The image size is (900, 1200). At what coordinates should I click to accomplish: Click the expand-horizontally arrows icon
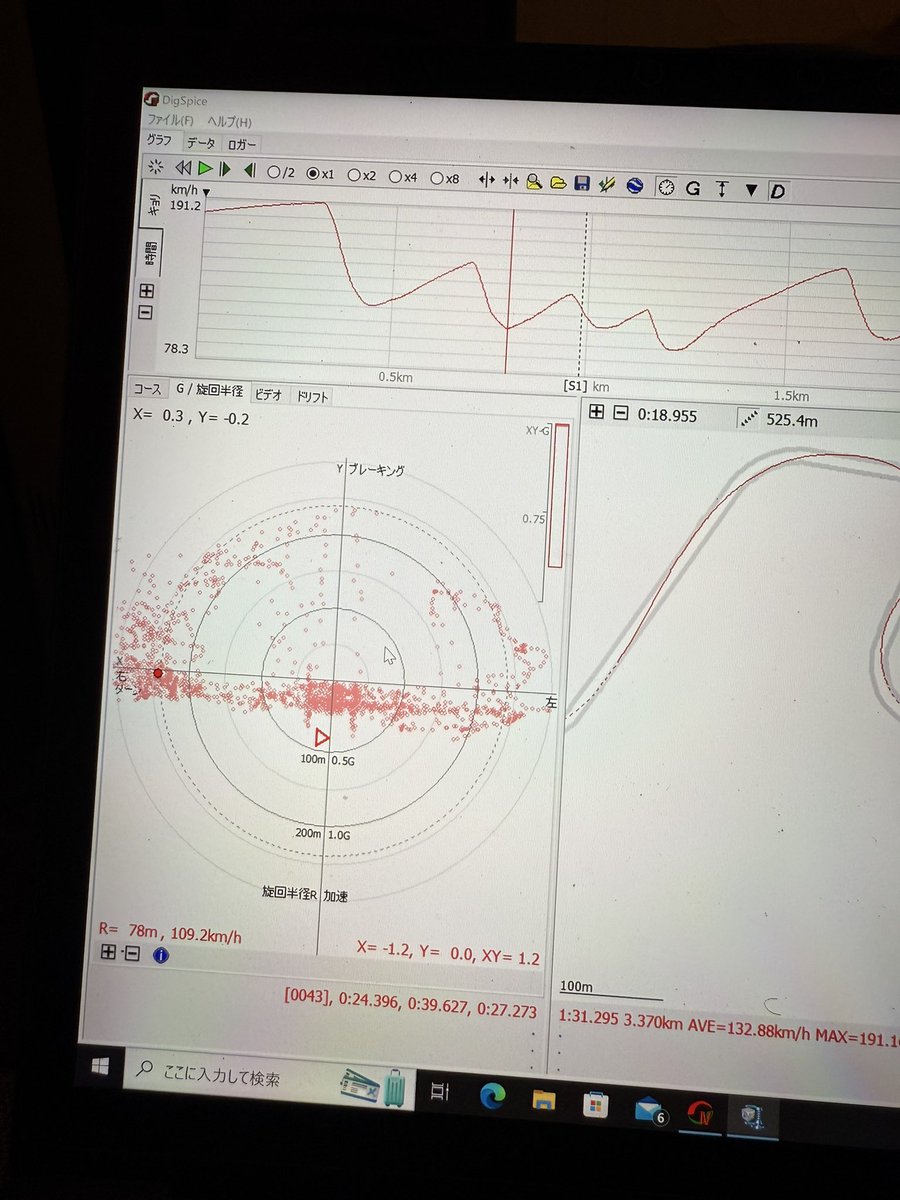488,181
